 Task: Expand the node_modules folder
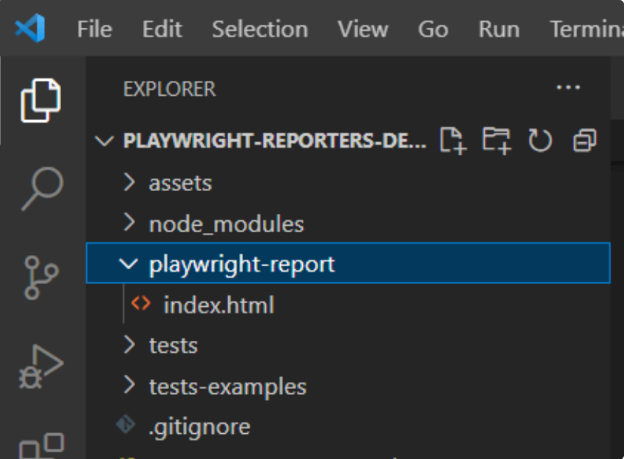point(225,224)
